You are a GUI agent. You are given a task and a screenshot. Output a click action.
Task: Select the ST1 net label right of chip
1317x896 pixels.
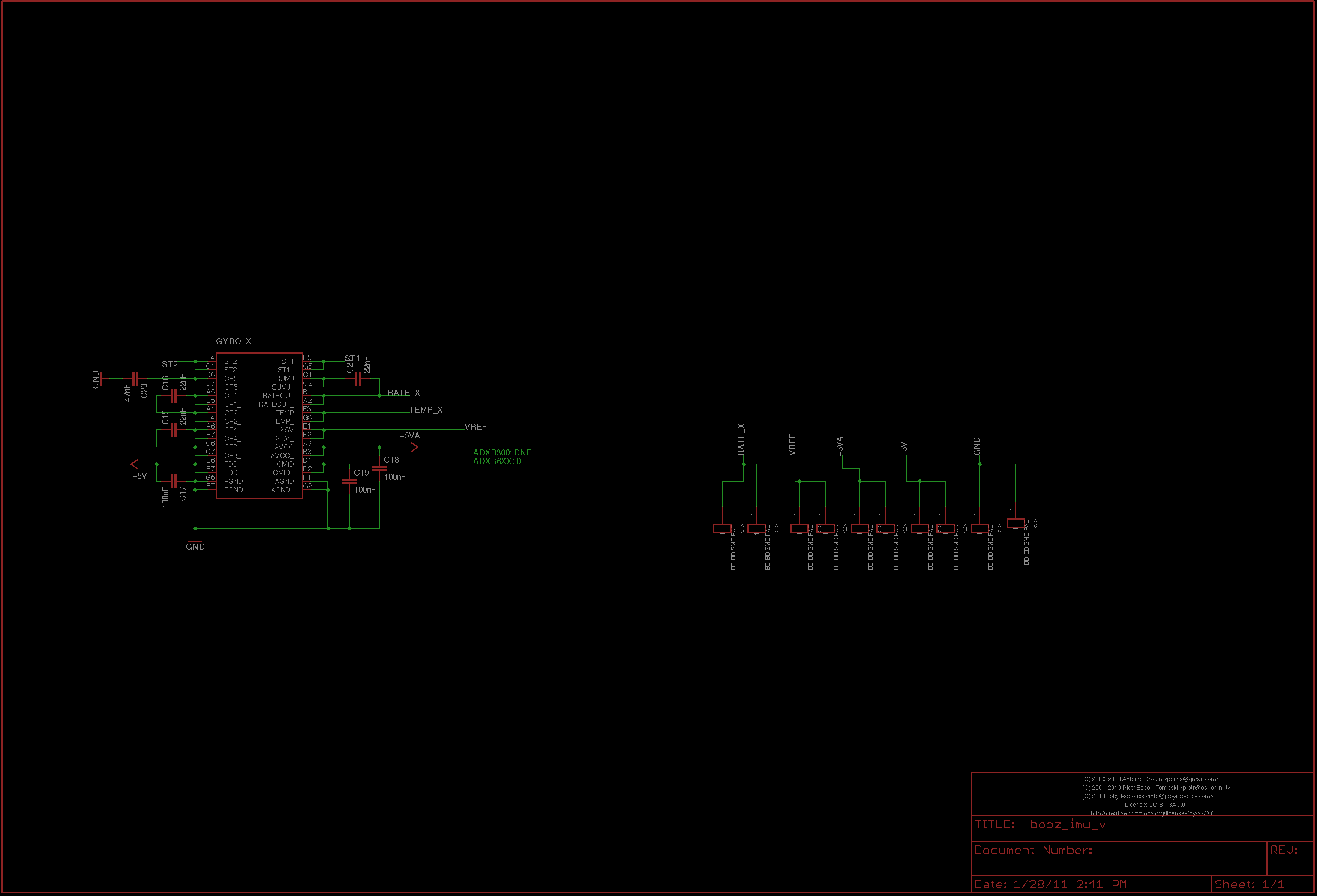pos(352,358)
